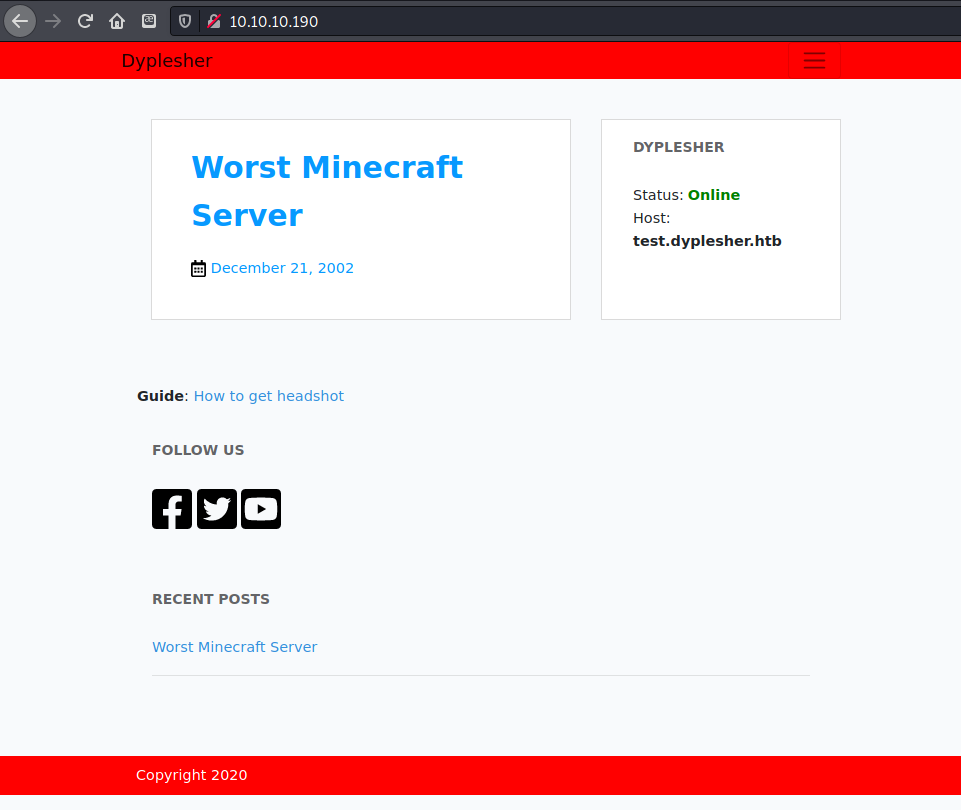Open 'Worst Minecraft Server' under Recent Posts
Screen dimensions: 961x810
click(x=235, y=647)
